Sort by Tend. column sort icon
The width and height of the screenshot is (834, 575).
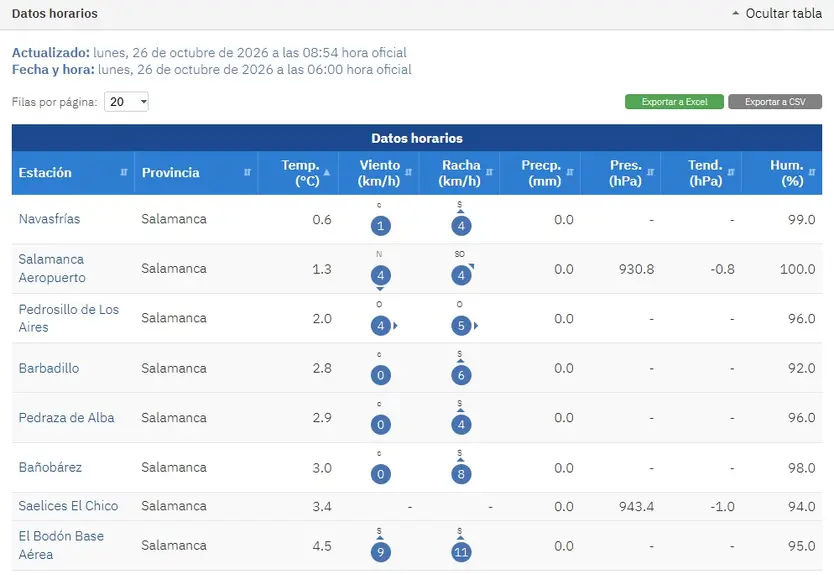point(731,172)
